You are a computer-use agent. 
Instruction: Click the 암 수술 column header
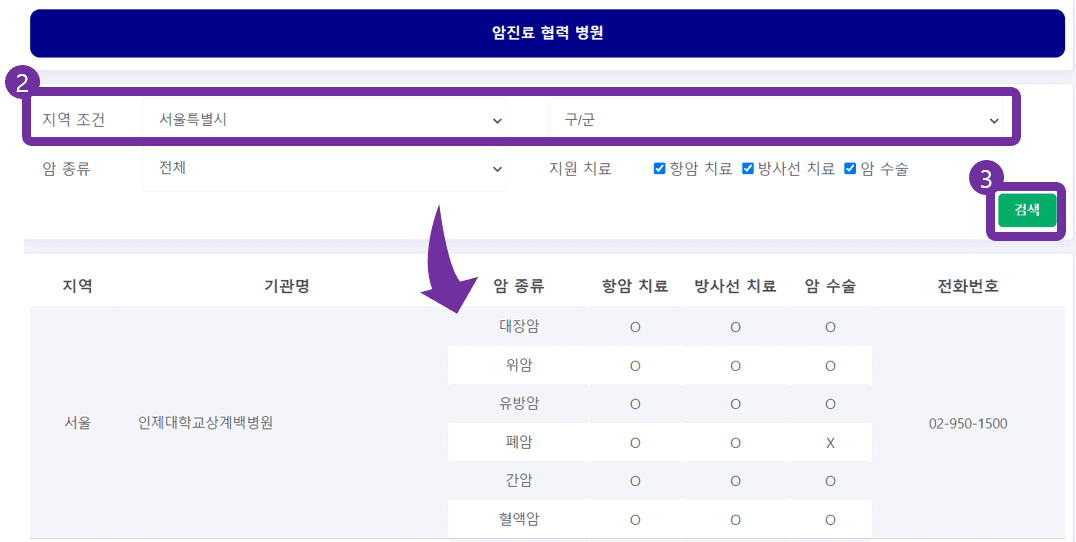pyautogui.click(x=830, y=286)
